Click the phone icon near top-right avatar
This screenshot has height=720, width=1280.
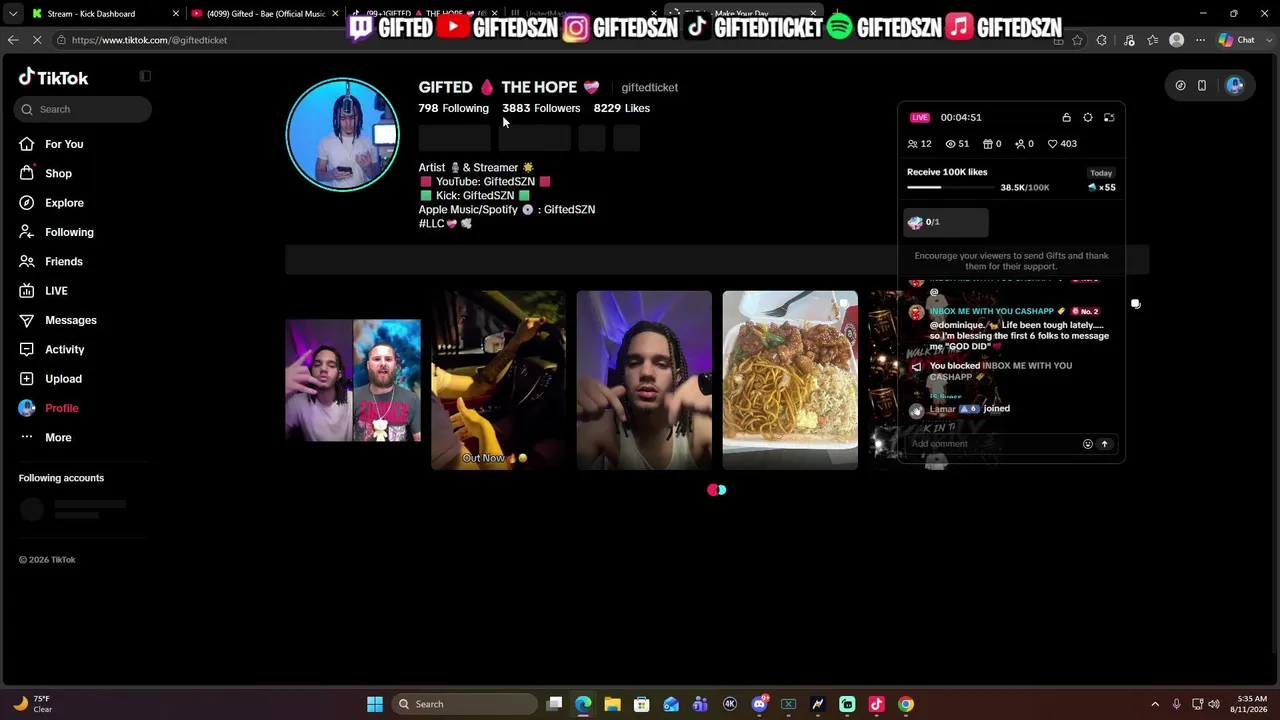tap(1202, 86)
